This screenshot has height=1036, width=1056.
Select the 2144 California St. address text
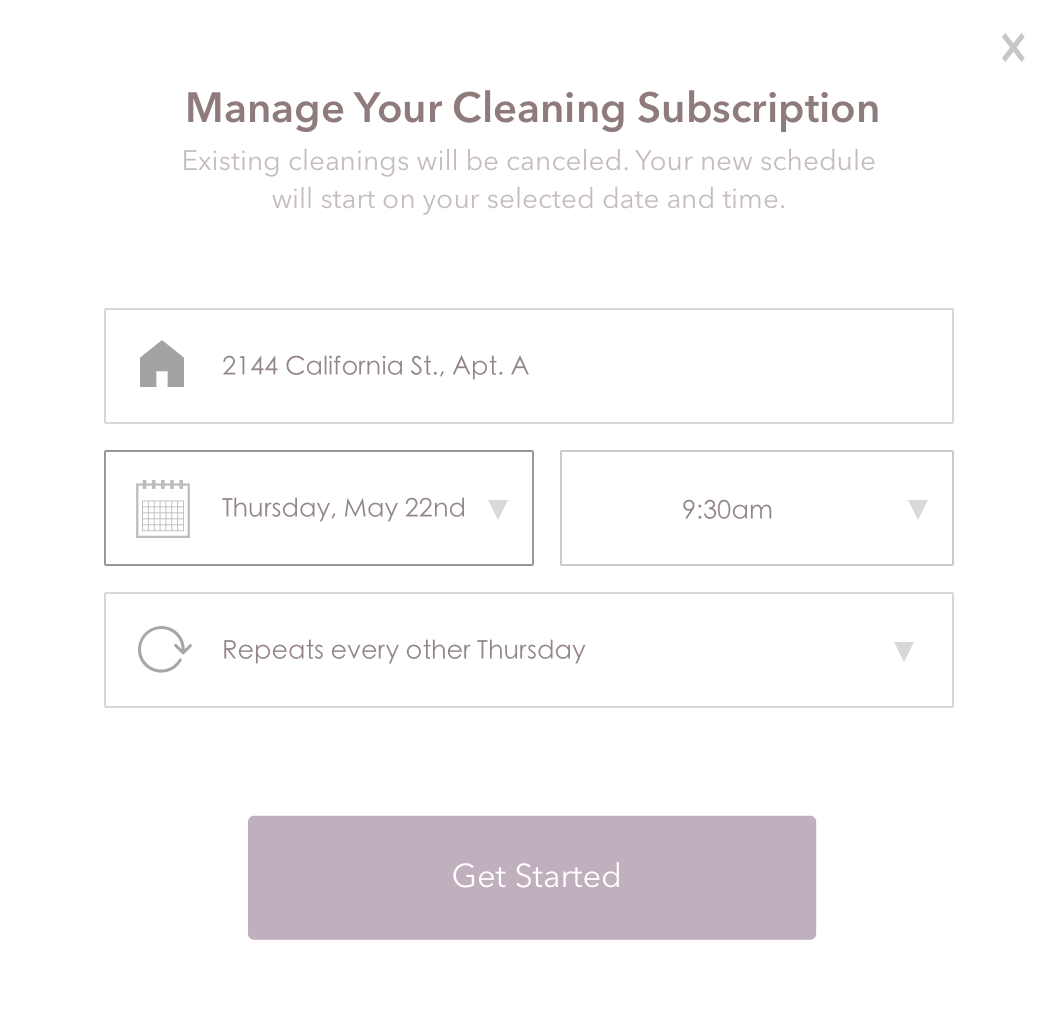(332, 366)
